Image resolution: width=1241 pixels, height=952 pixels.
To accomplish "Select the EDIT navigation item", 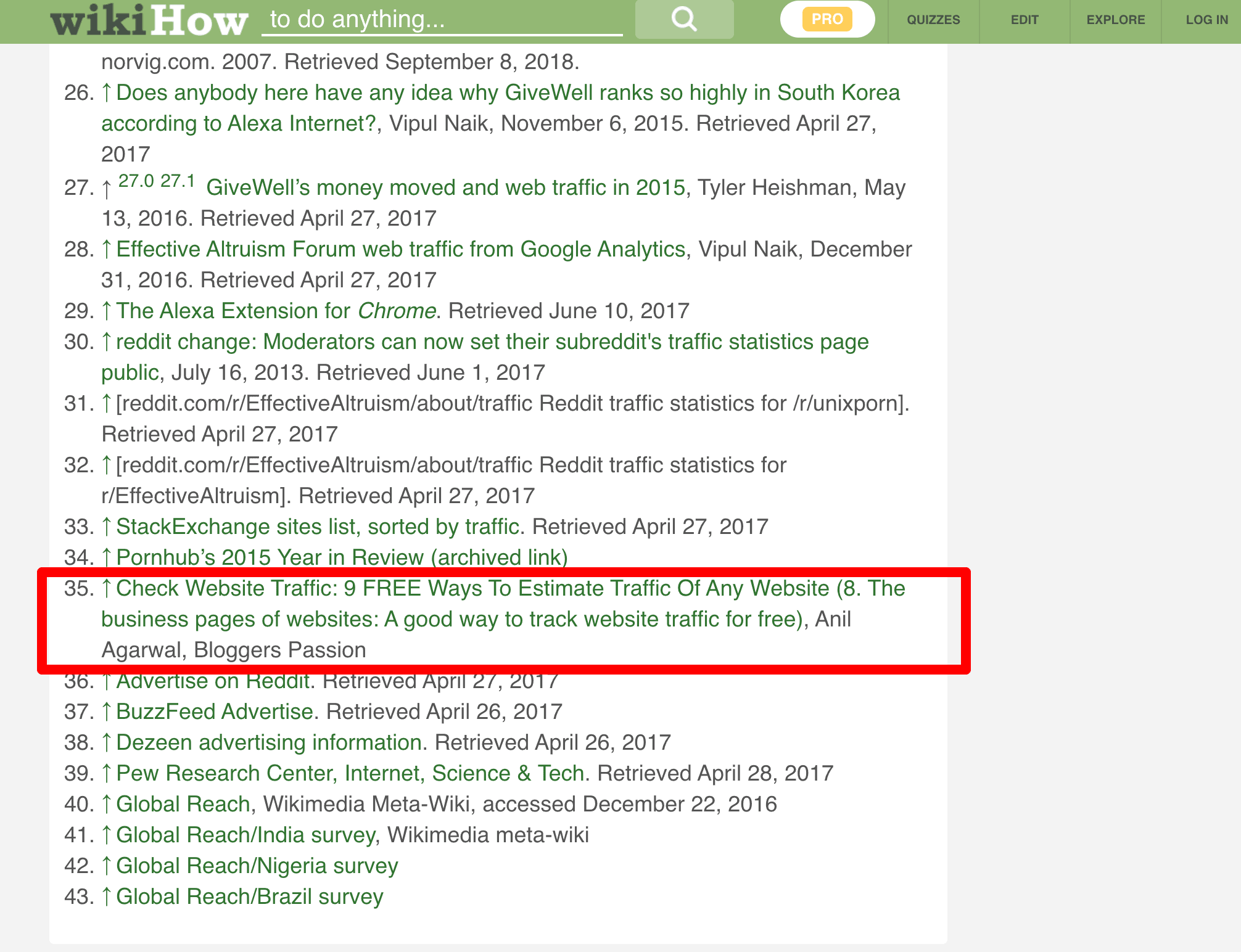I will click(x=1025, y=20).
